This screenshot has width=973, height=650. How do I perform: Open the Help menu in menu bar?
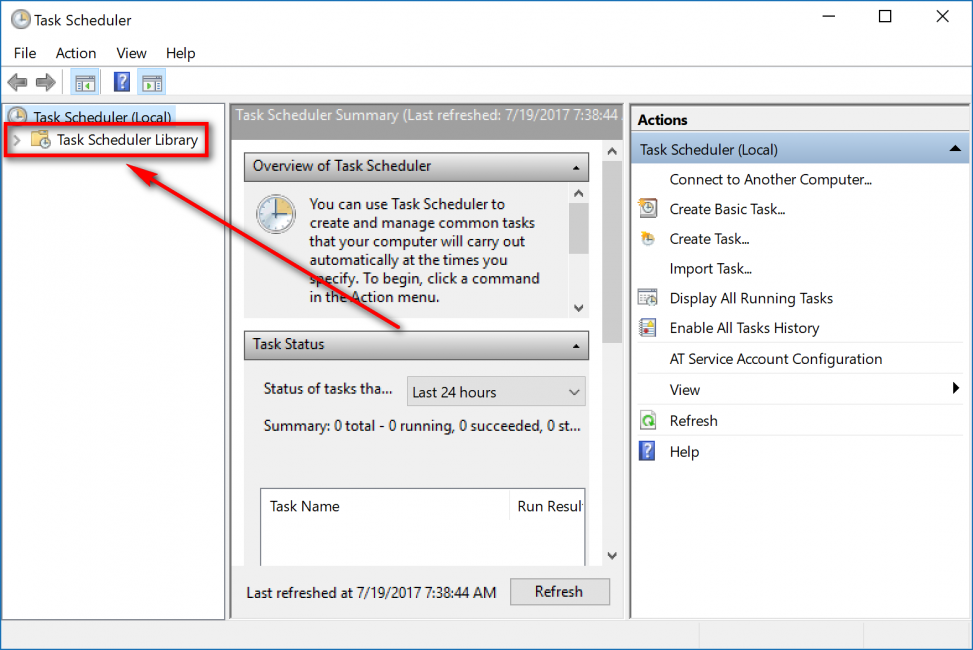(181, 53)
